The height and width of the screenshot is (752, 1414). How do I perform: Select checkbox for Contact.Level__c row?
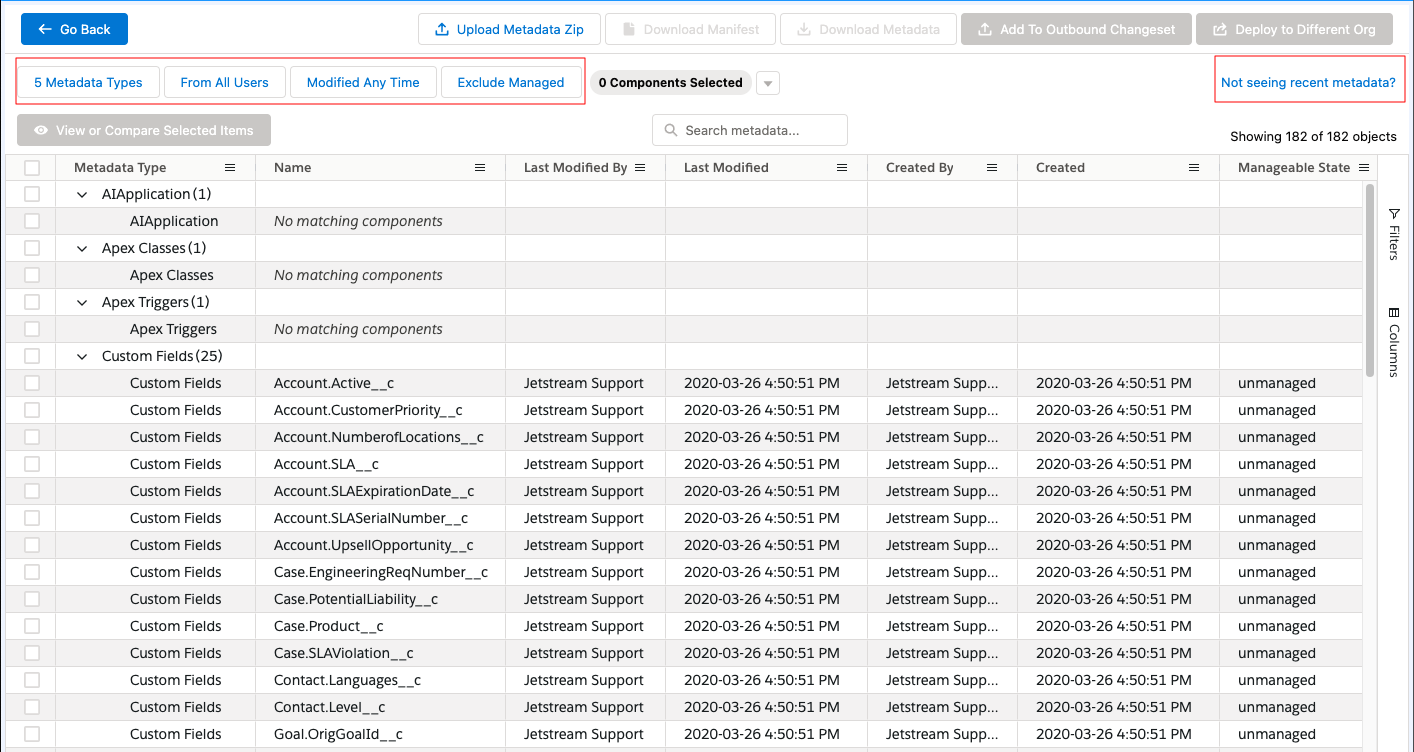pyautogui.click(x=32, y=707)
